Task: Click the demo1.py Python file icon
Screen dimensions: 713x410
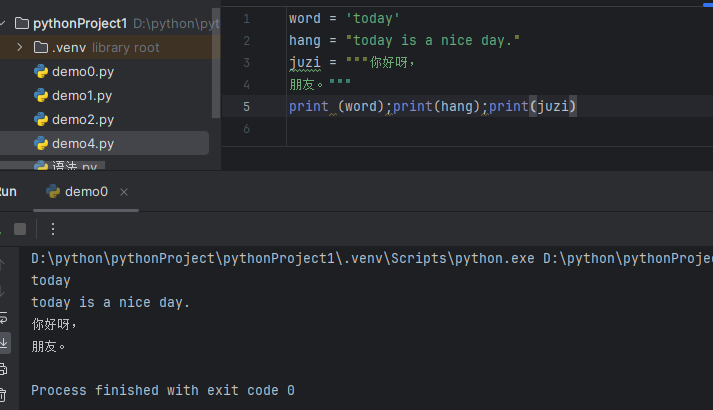Action: point(41,95)
